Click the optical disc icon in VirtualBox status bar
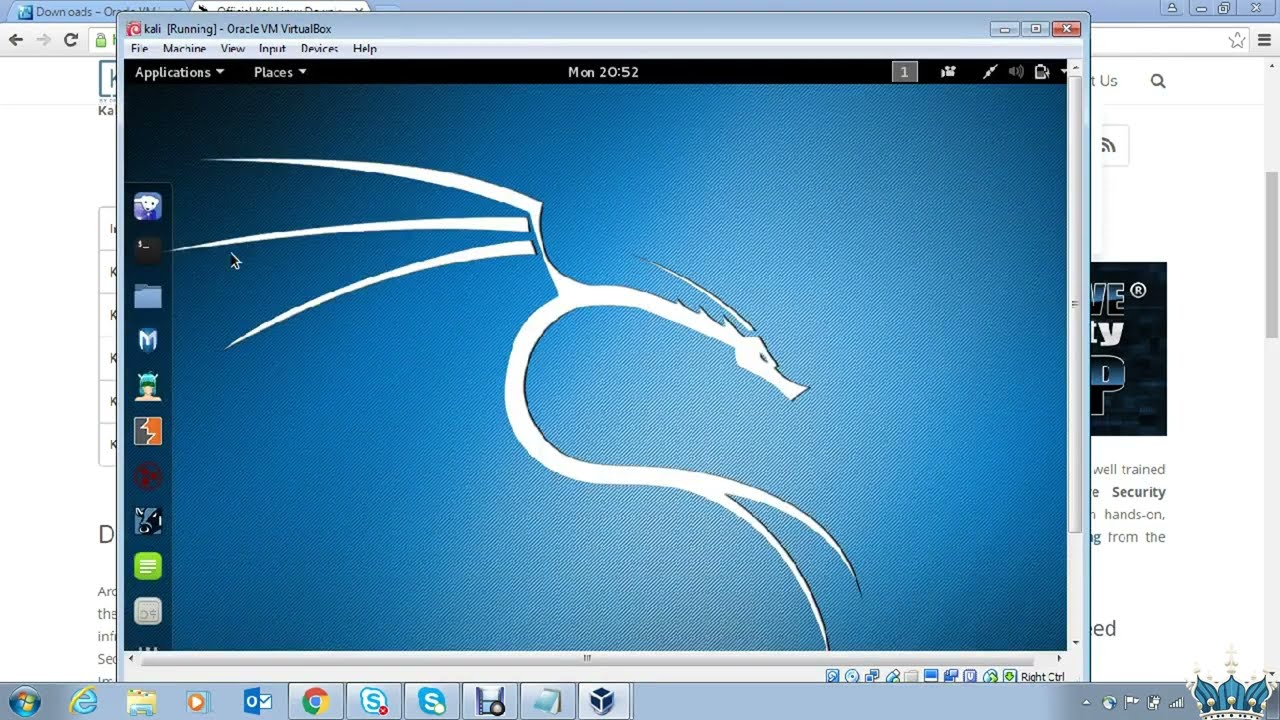 [x=852, y=677]
